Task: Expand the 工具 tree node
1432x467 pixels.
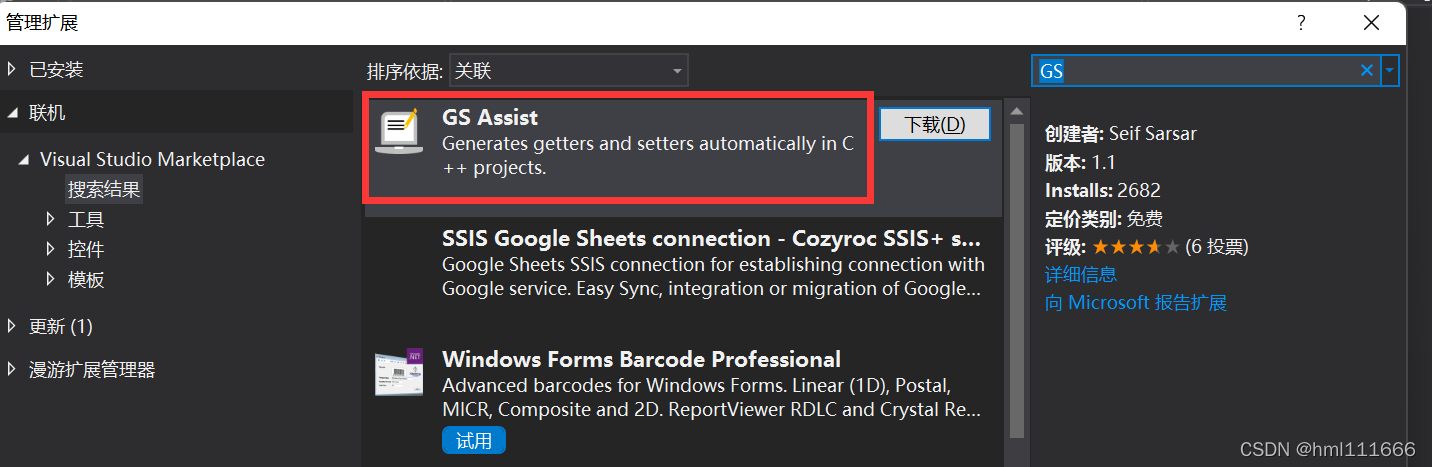Action: pos(51,219)
